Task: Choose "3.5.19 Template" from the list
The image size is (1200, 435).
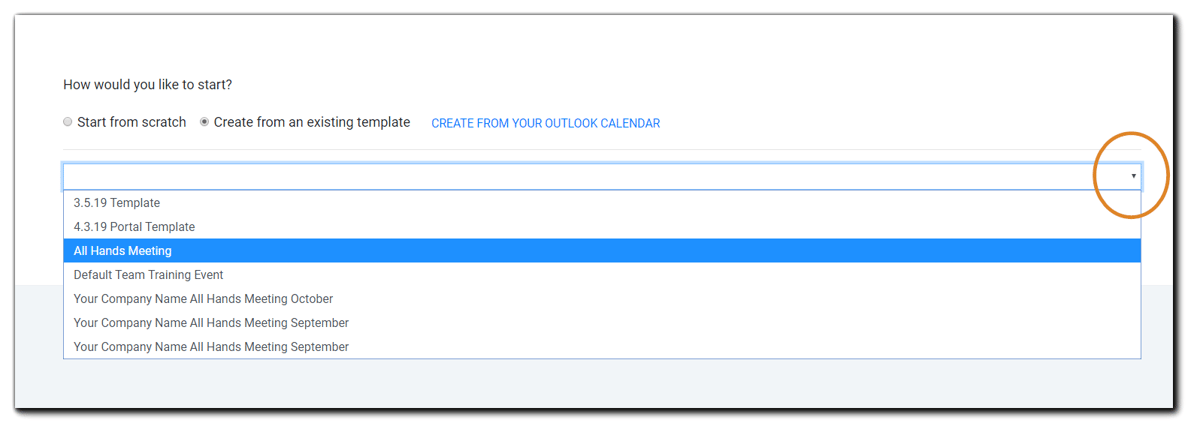Action: point(117,203)
